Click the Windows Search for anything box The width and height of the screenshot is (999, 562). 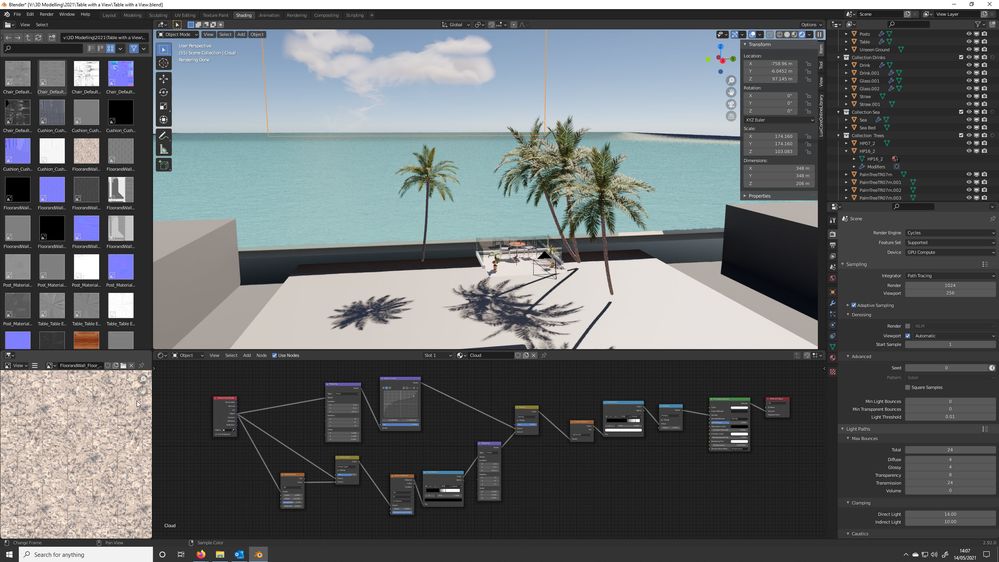pyautogui.click(x=86, y=554)
